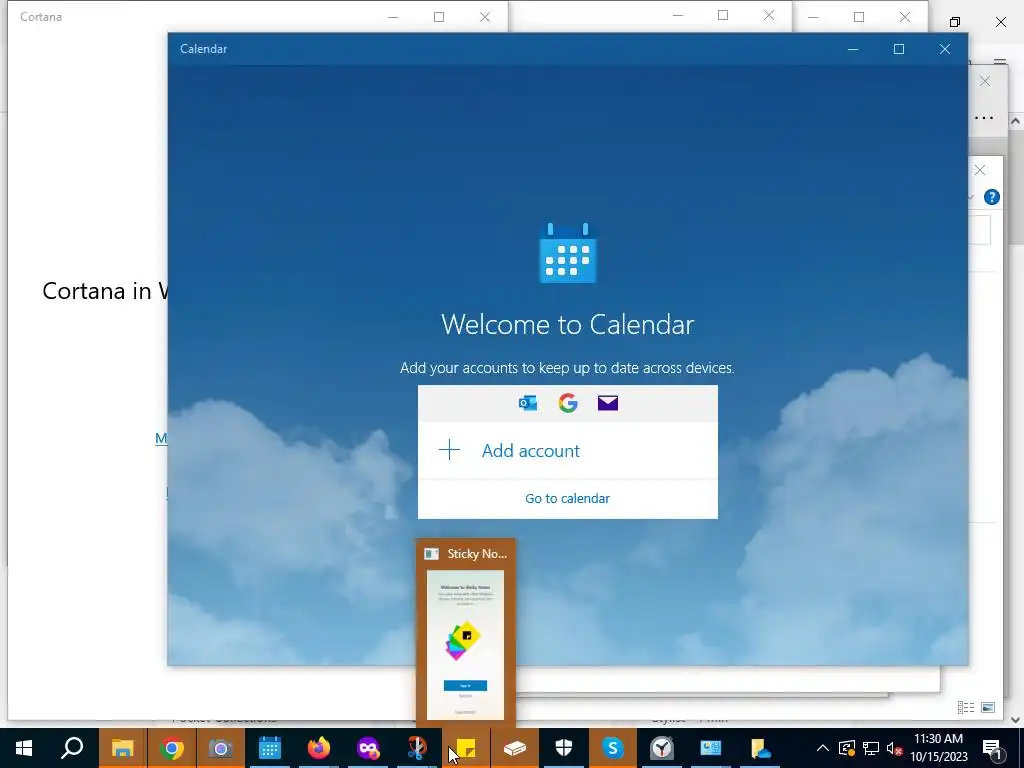
Task: Open the taskbar clock showing 11:30 AM
Action: tap(938, 748)
